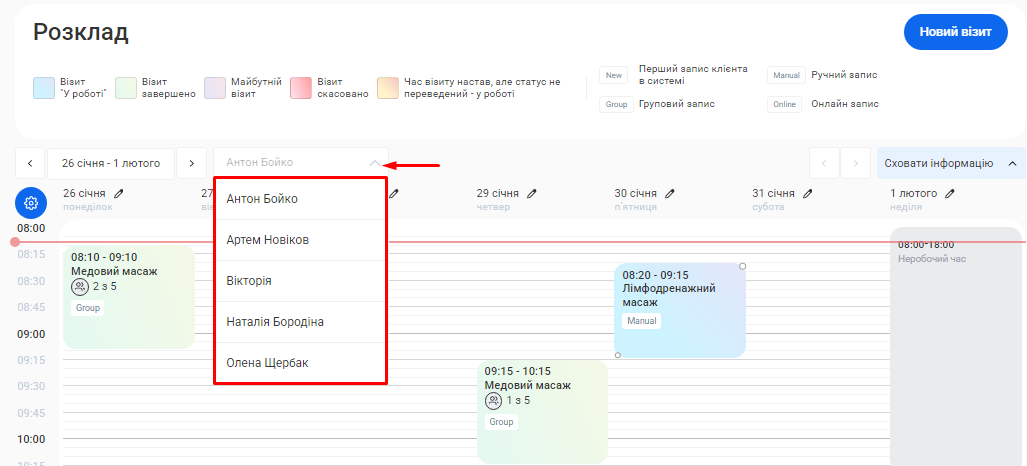Open the schedule settings gear icon

point(31,203)
